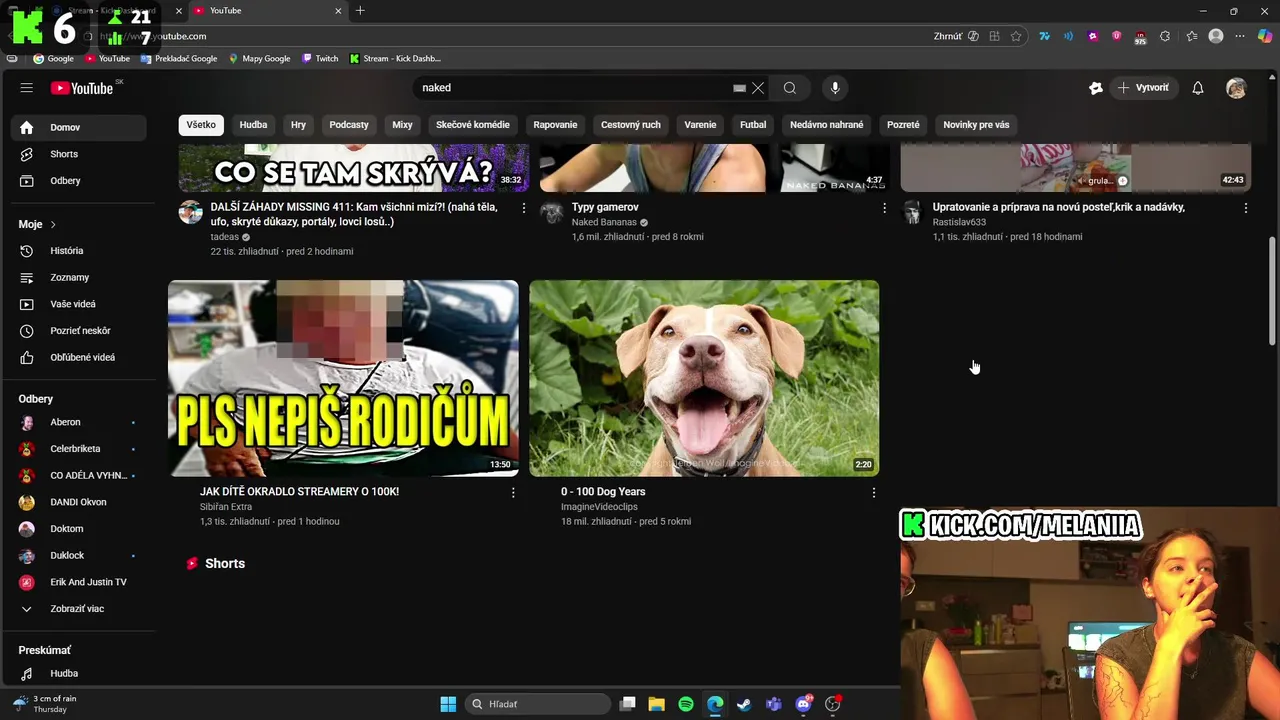This screenshot has height=720, width=1280.
Task: Open Edge Copilot icon
Action: coord(1264,36)
